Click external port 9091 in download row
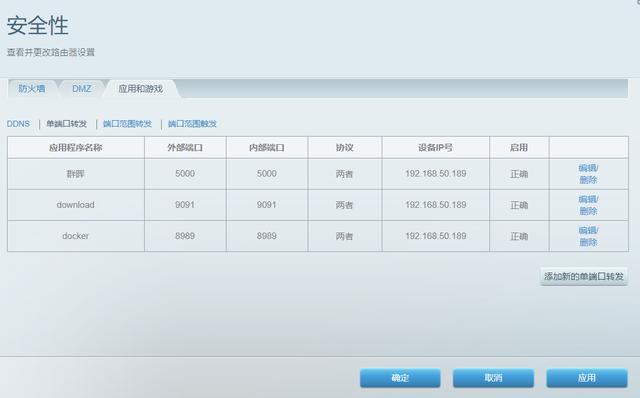The image size is (640, 398). pyautogui.click(x=185, y=205)
